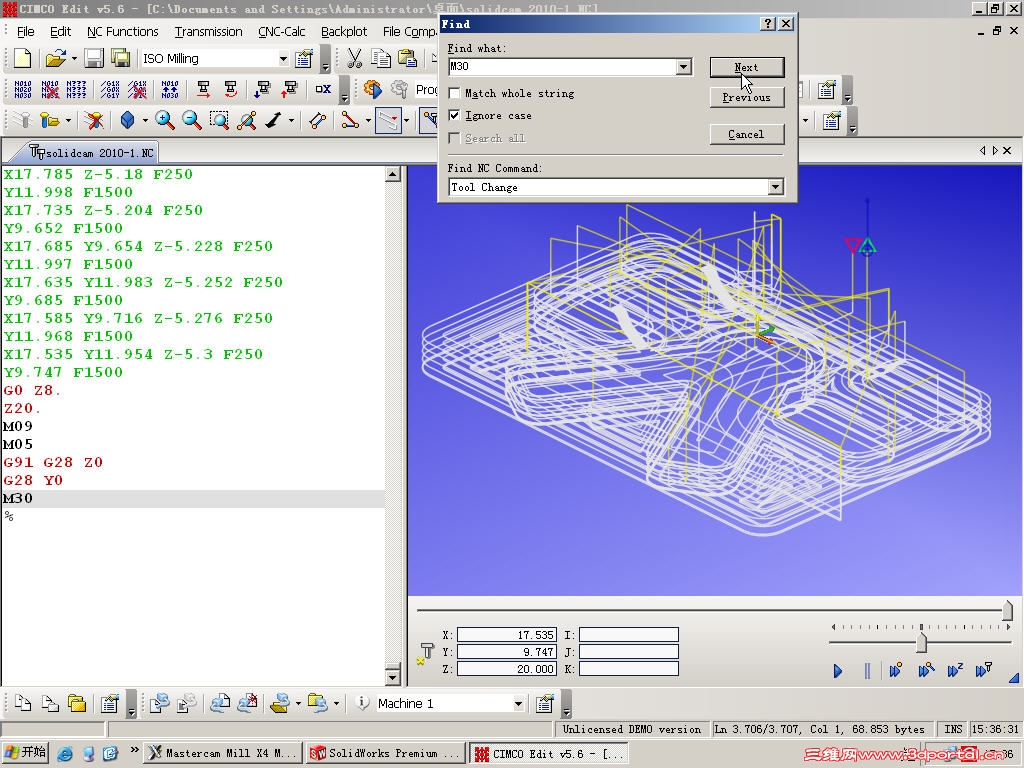Start the backplot simulation playback

(838, 671)
